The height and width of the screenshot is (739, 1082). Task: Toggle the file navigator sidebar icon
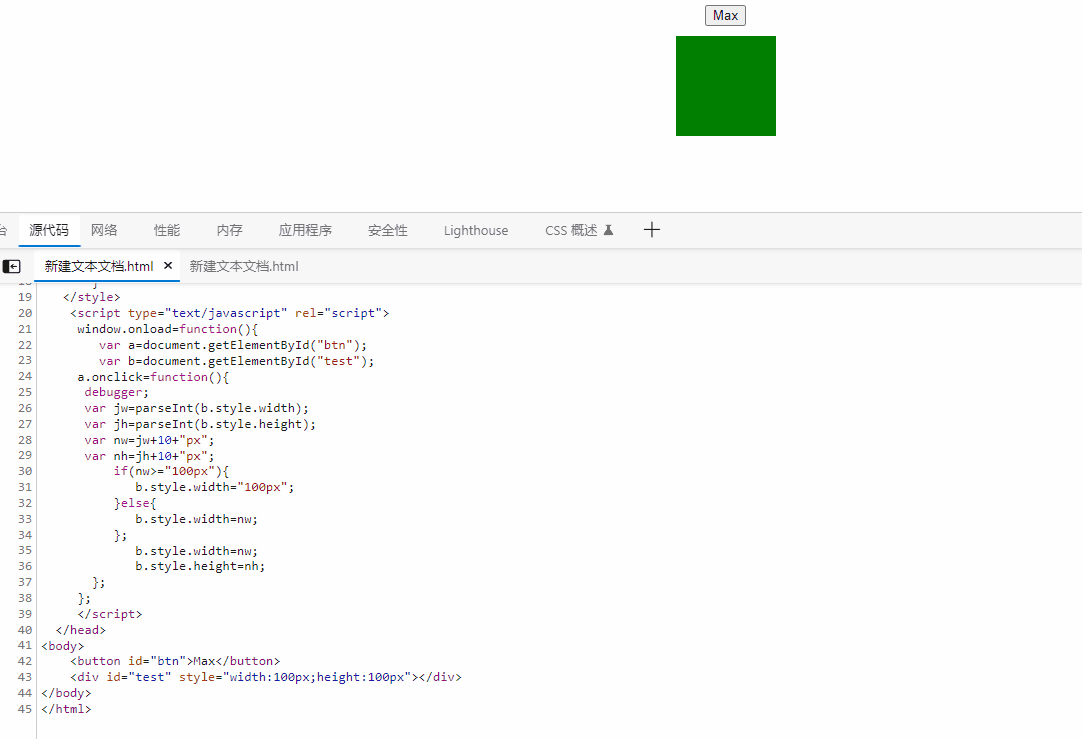(12, 266)
